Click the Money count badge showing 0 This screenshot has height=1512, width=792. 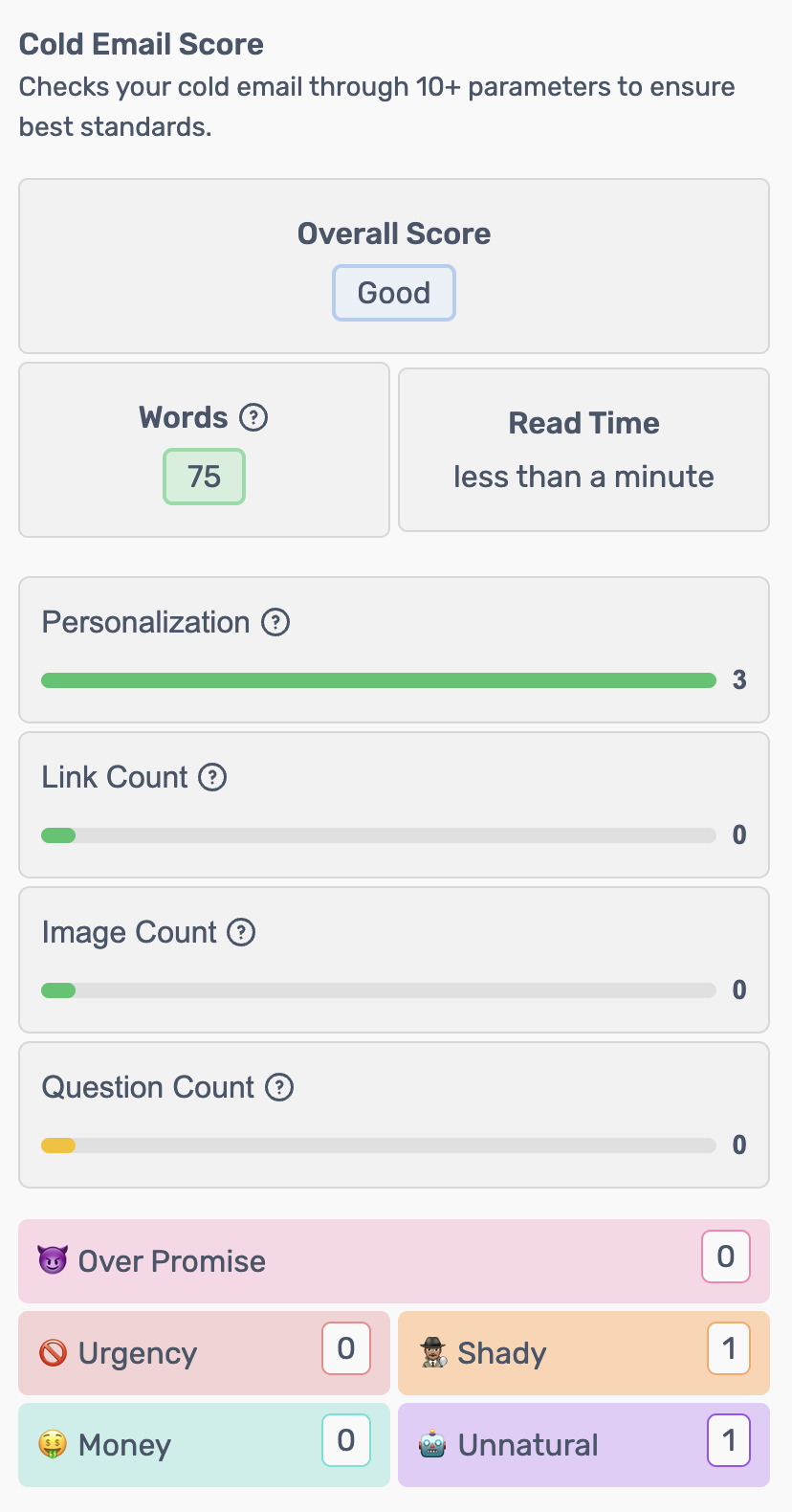tap(346, 1440)
